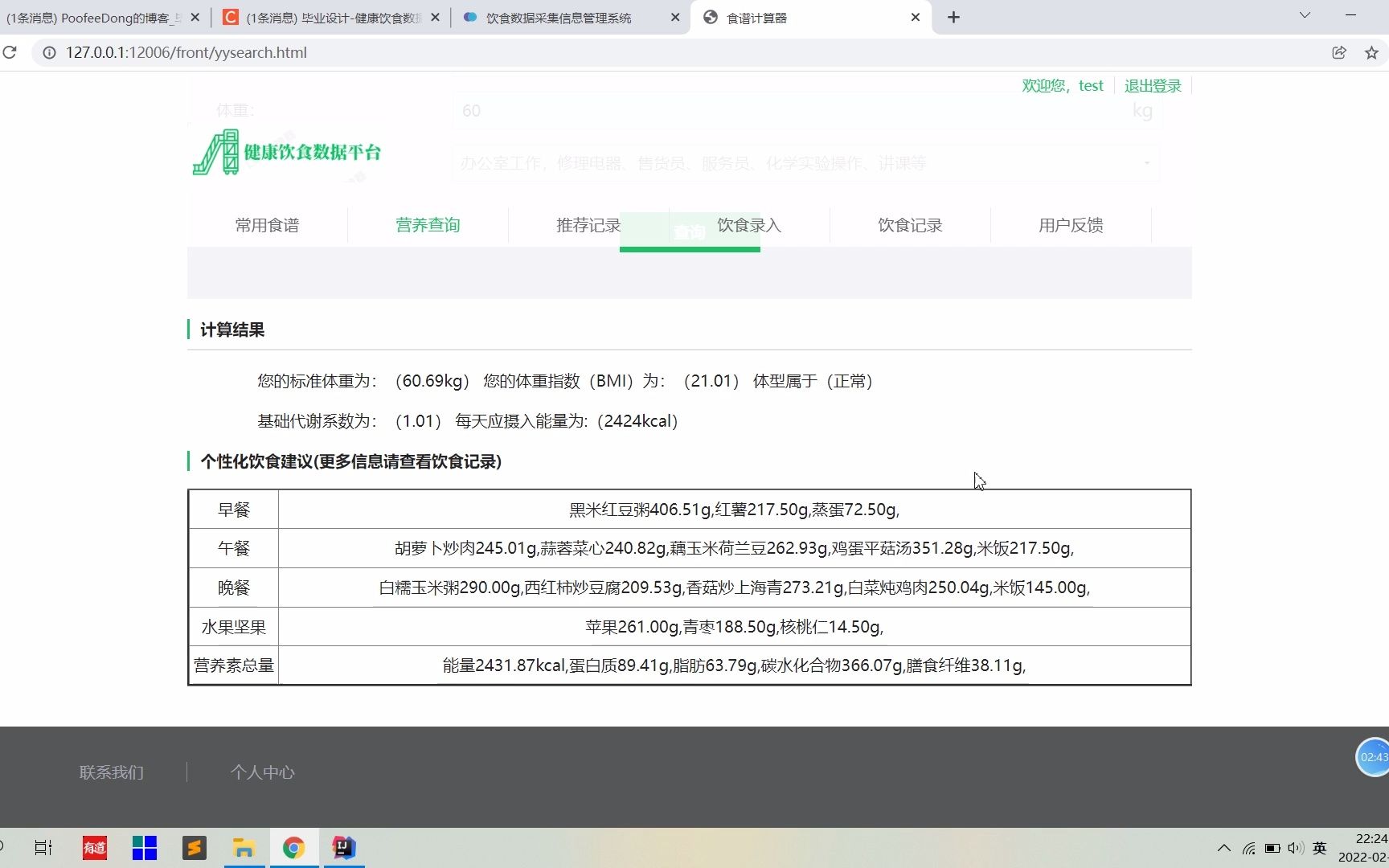Viewport: 1389px width, 868px height.
Task: Click the address bar URL
Action: [186, 52]
